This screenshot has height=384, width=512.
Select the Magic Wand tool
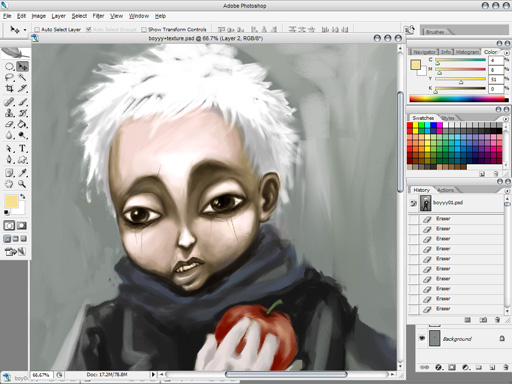[x=22, y=78]
